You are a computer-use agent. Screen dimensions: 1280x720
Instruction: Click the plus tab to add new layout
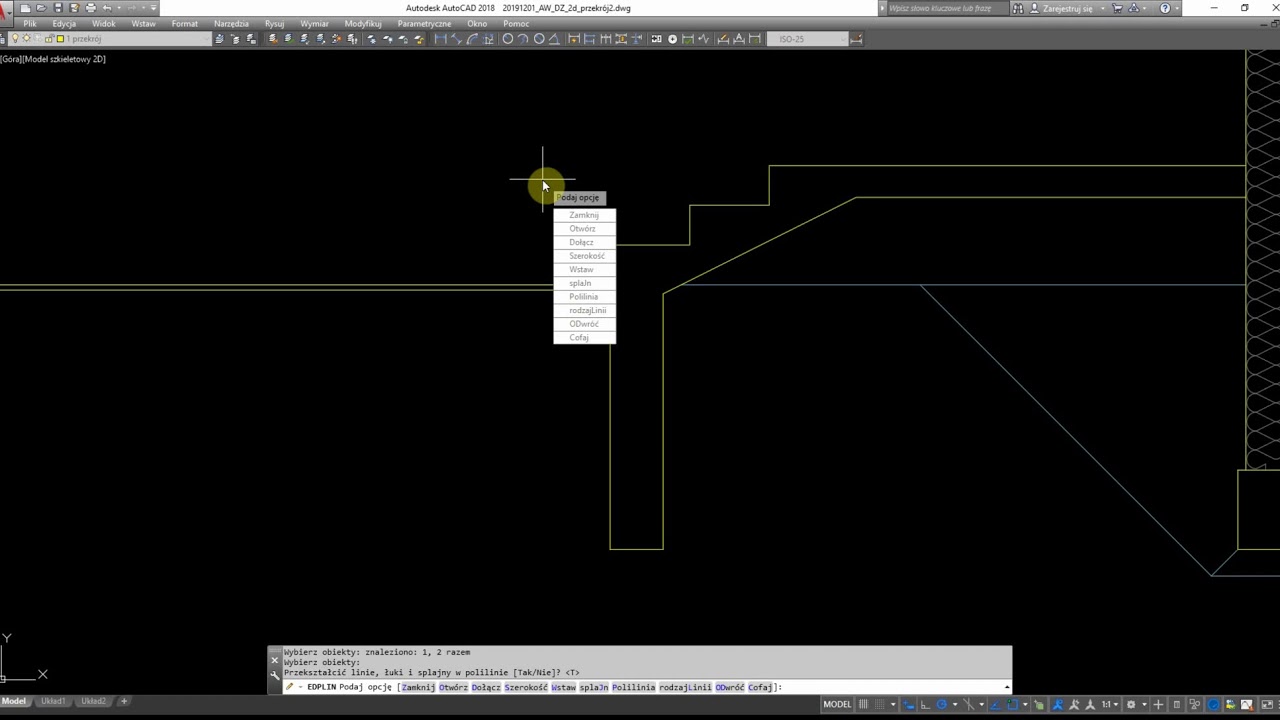click(124, 701)
